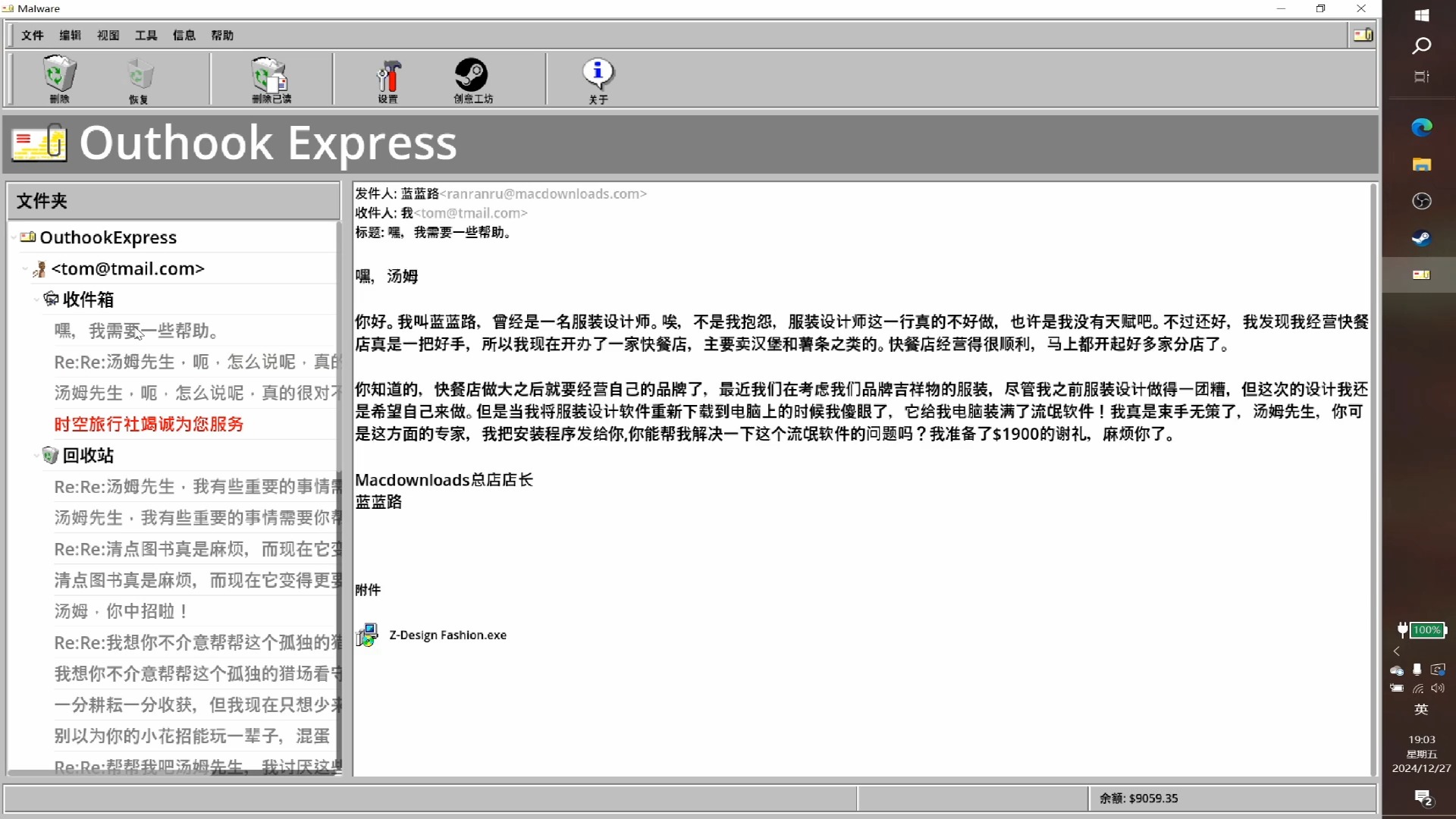Open trash mail 'Re:Re:我想你不介意帮帮这个孤独的'
The height and width of the screenshot is (819, 1456).
pyautogui.click(x=197, y=642)
